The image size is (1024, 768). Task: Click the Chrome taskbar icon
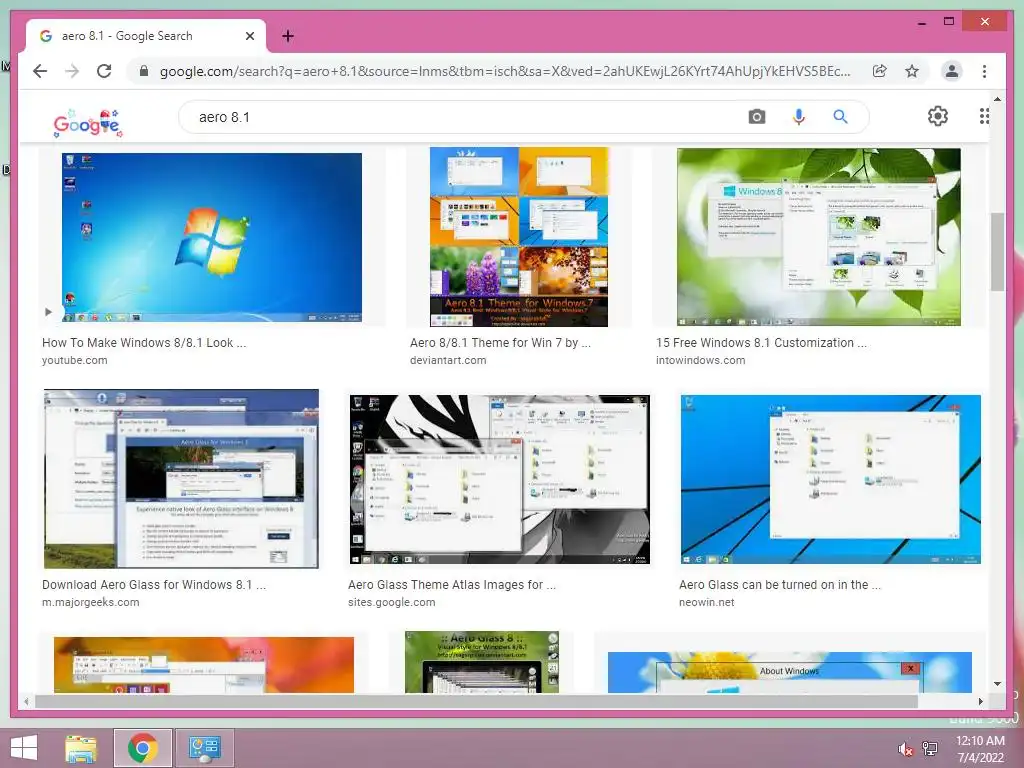click(x=143, y=748)
